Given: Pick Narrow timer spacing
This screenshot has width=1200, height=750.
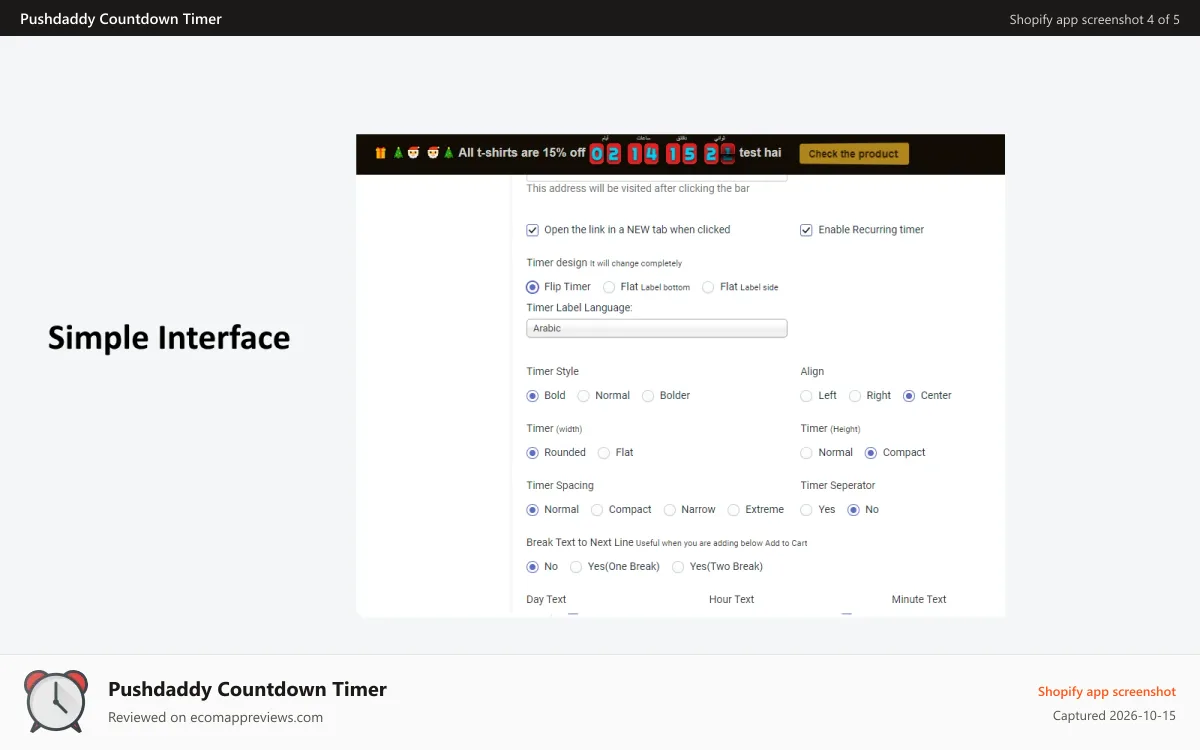Looking at the screenshot, I should (x=670, y=510).
